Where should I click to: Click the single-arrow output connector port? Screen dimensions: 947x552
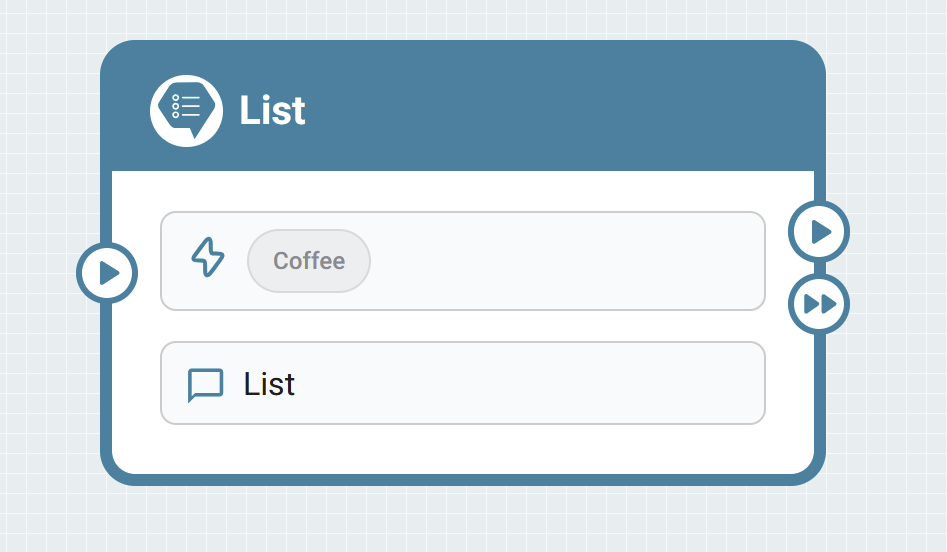coord(819,232)
